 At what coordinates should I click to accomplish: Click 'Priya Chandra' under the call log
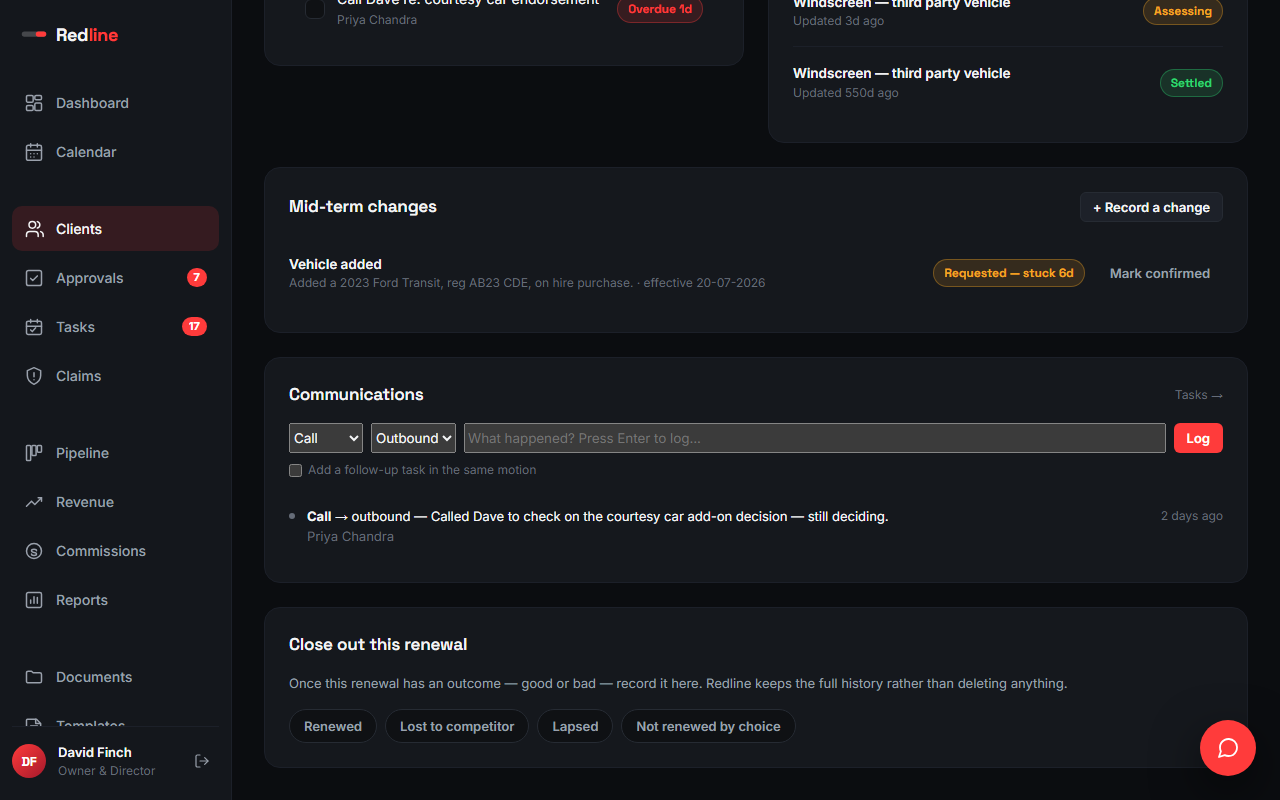tap(350, 536)
